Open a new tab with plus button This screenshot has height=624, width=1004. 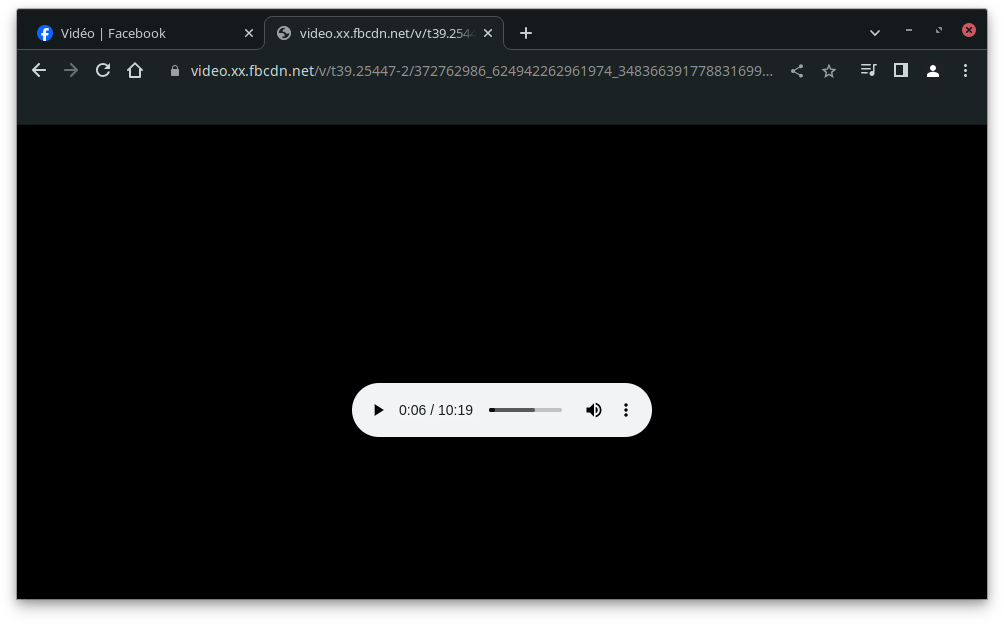point(526,33)
